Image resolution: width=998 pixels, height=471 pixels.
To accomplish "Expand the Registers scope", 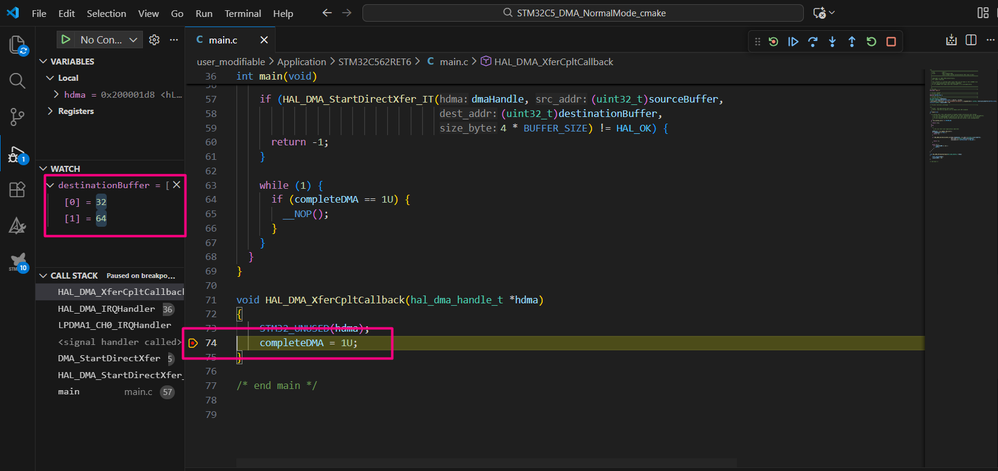I will [x=51, y=111].
